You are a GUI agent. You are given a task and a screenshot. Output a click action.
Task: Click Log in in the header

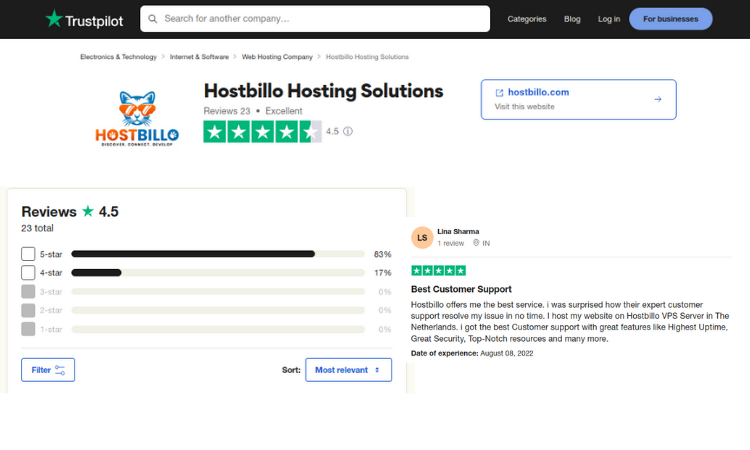tap(609, 19)
